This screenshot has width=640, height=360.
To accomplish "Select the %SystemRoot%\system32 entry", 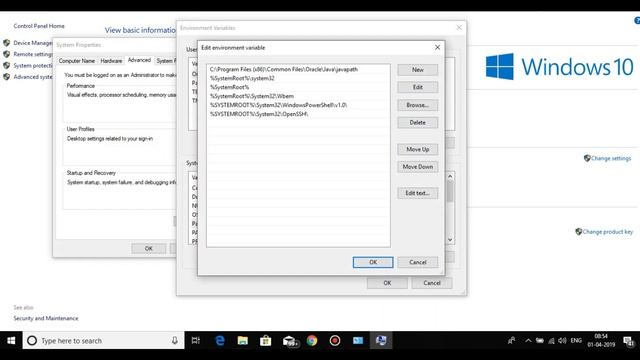I will 298,78.
